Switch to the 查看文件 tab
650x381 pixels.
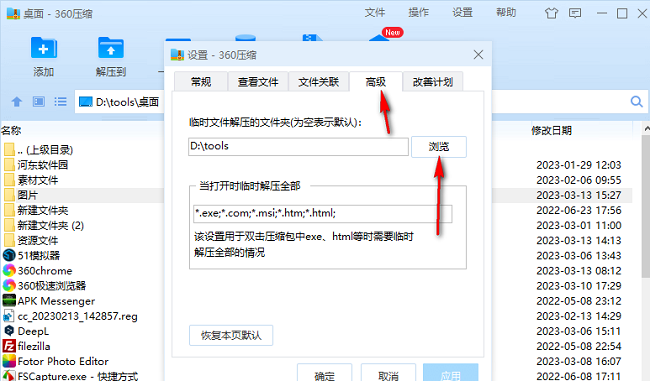pyautogui.click(x=258, y=82)
